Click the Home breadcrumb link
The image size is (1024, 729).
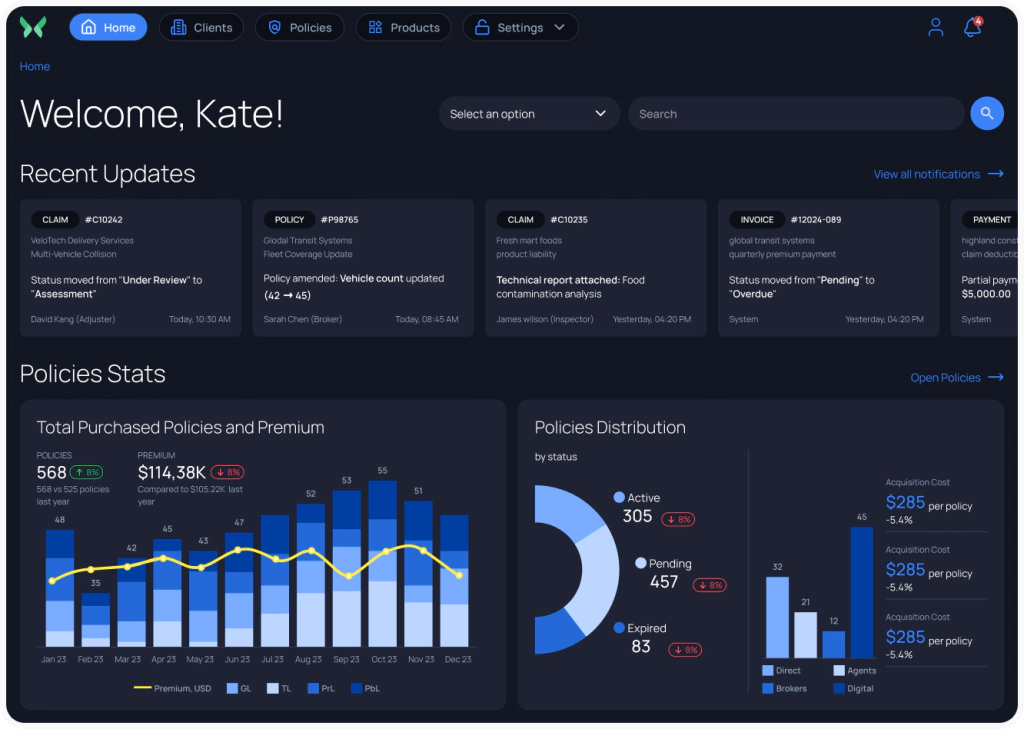click(x=35, y=67)
